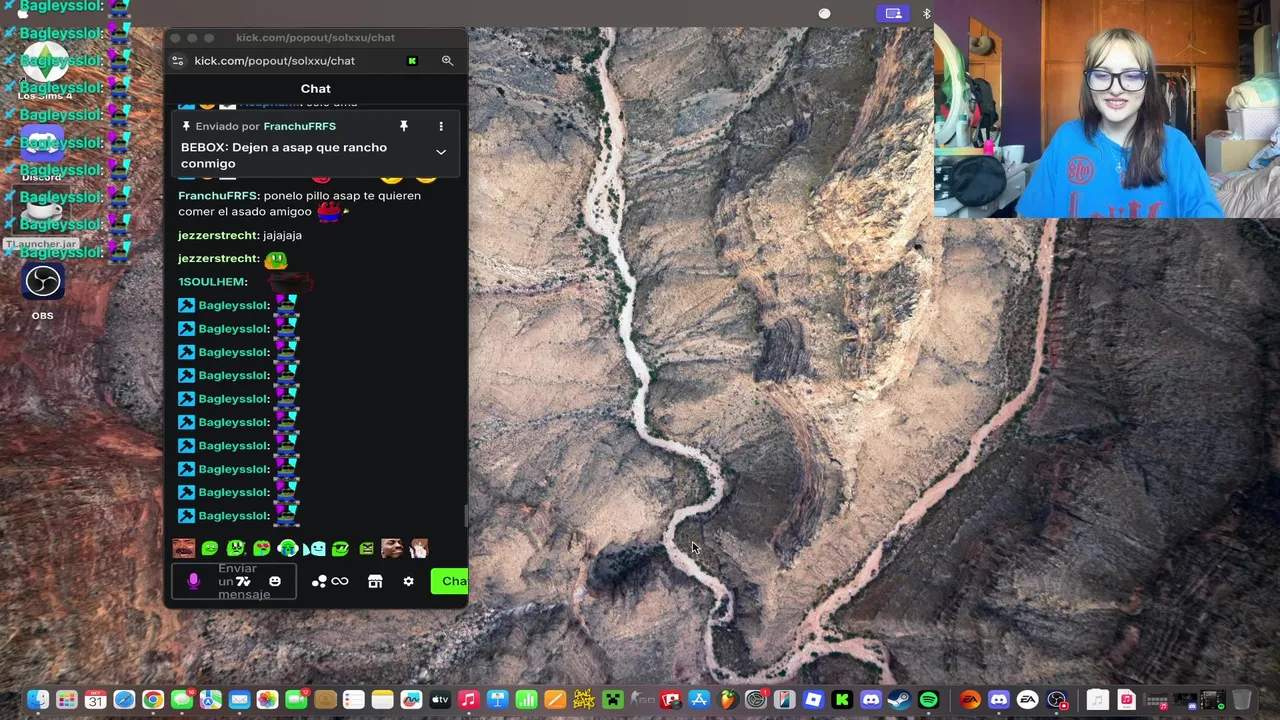The height and width of the screenshot is (720, 1280).
Task: Open Minecraft creeper icon in dock
Action: (613, 700)
